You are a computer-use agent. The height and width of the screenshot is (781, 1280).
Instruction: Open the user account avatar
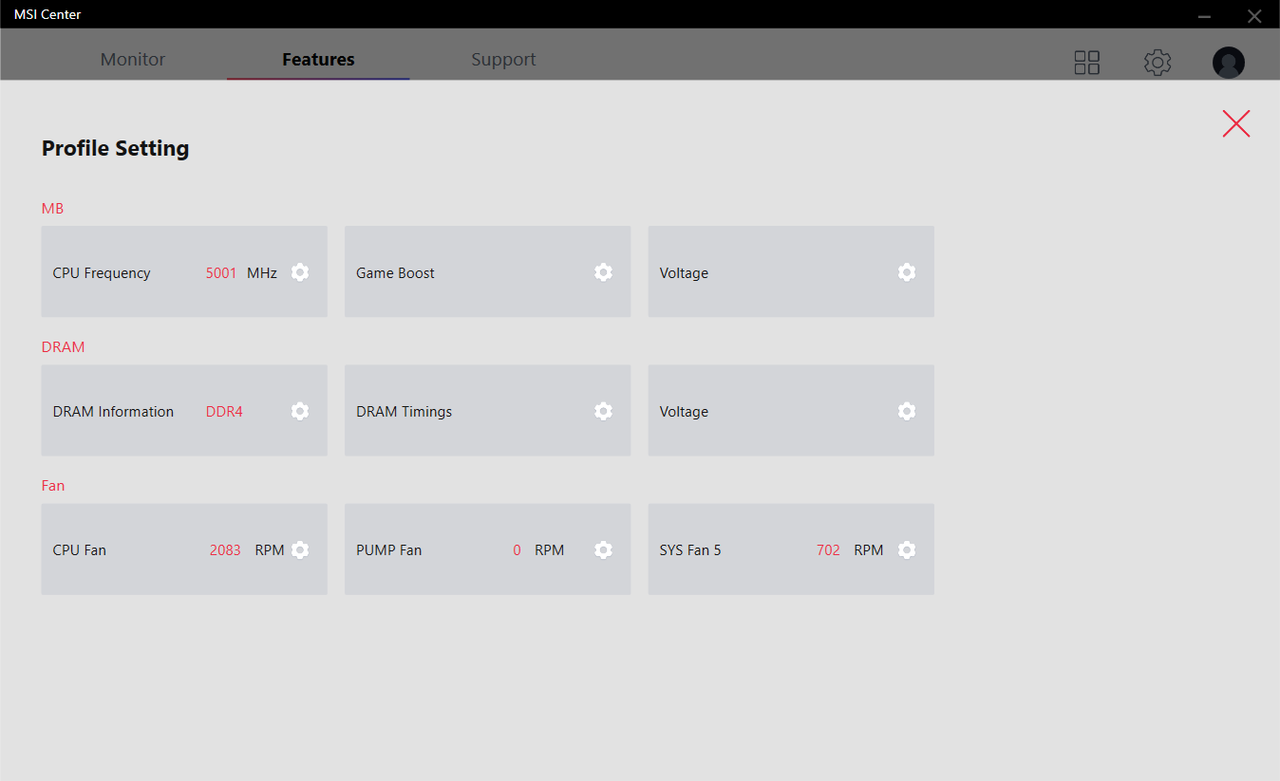pos(1229,63)
